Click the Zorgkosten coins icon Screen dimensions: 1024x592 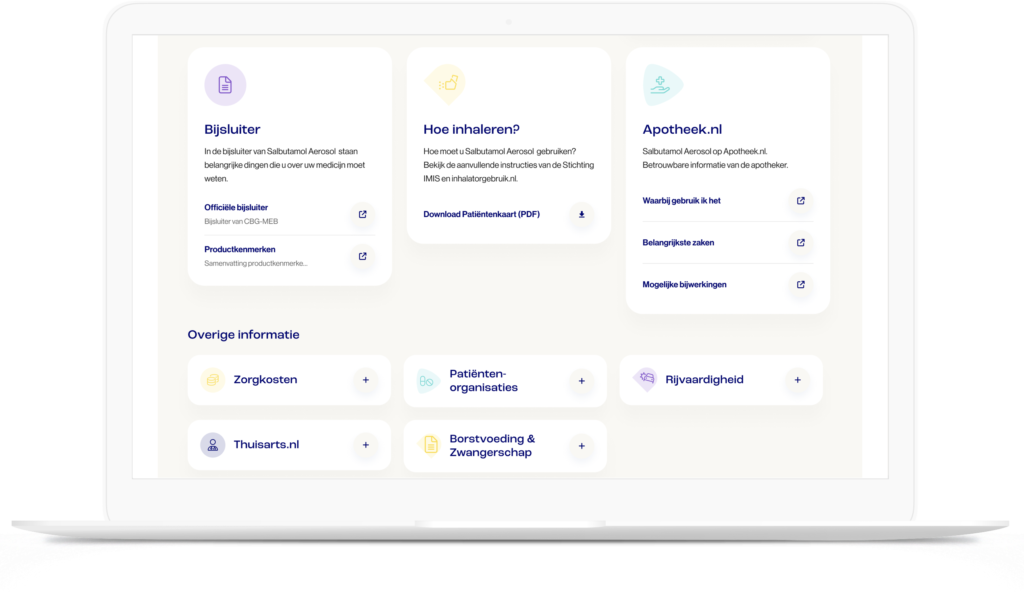coord(212,380)
